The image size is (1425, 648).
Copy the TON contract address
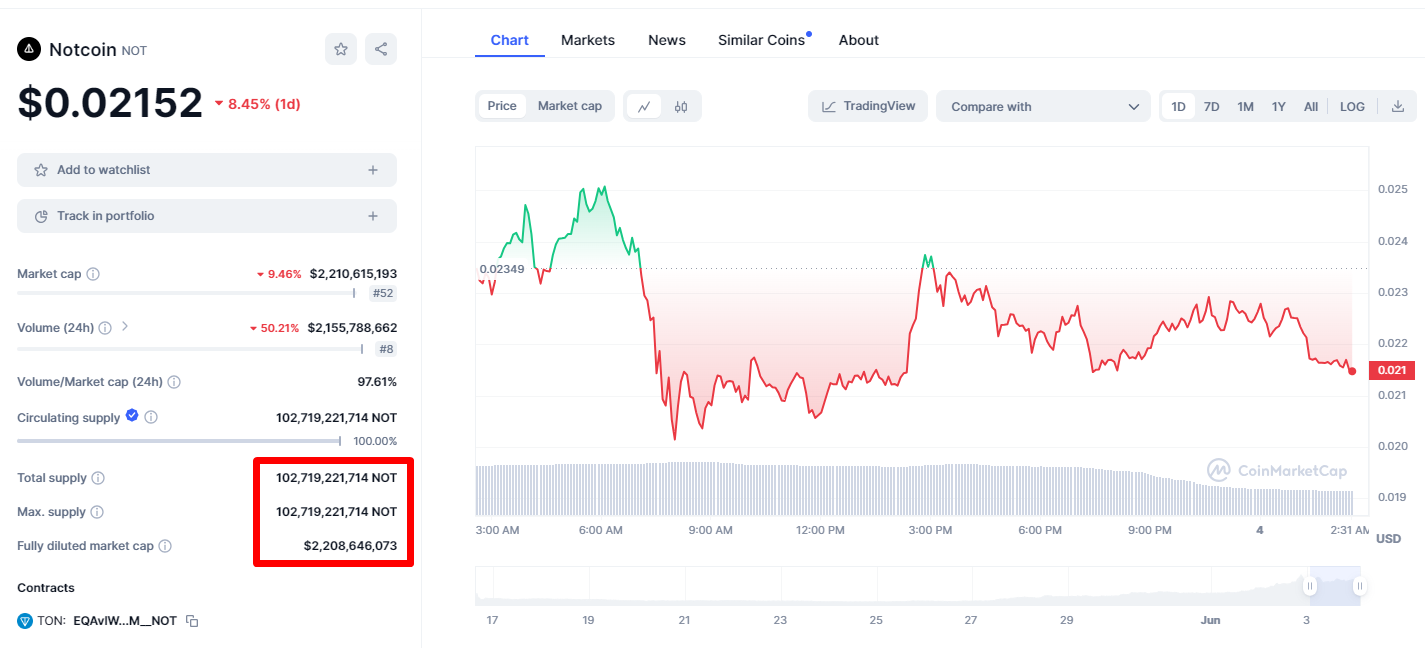coord(192,621)
